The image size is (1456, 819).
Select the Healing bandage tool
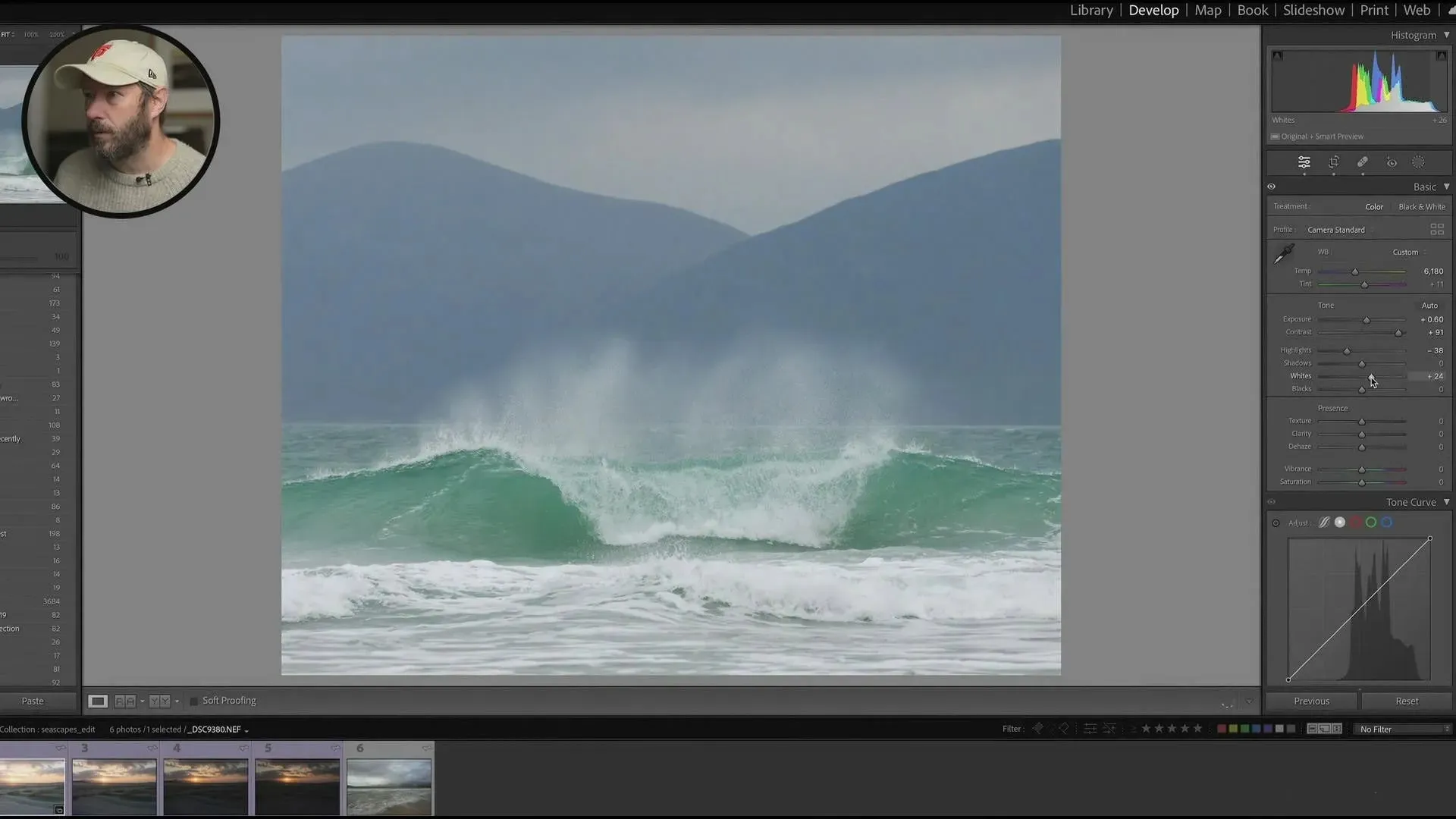click(1362, 162)
